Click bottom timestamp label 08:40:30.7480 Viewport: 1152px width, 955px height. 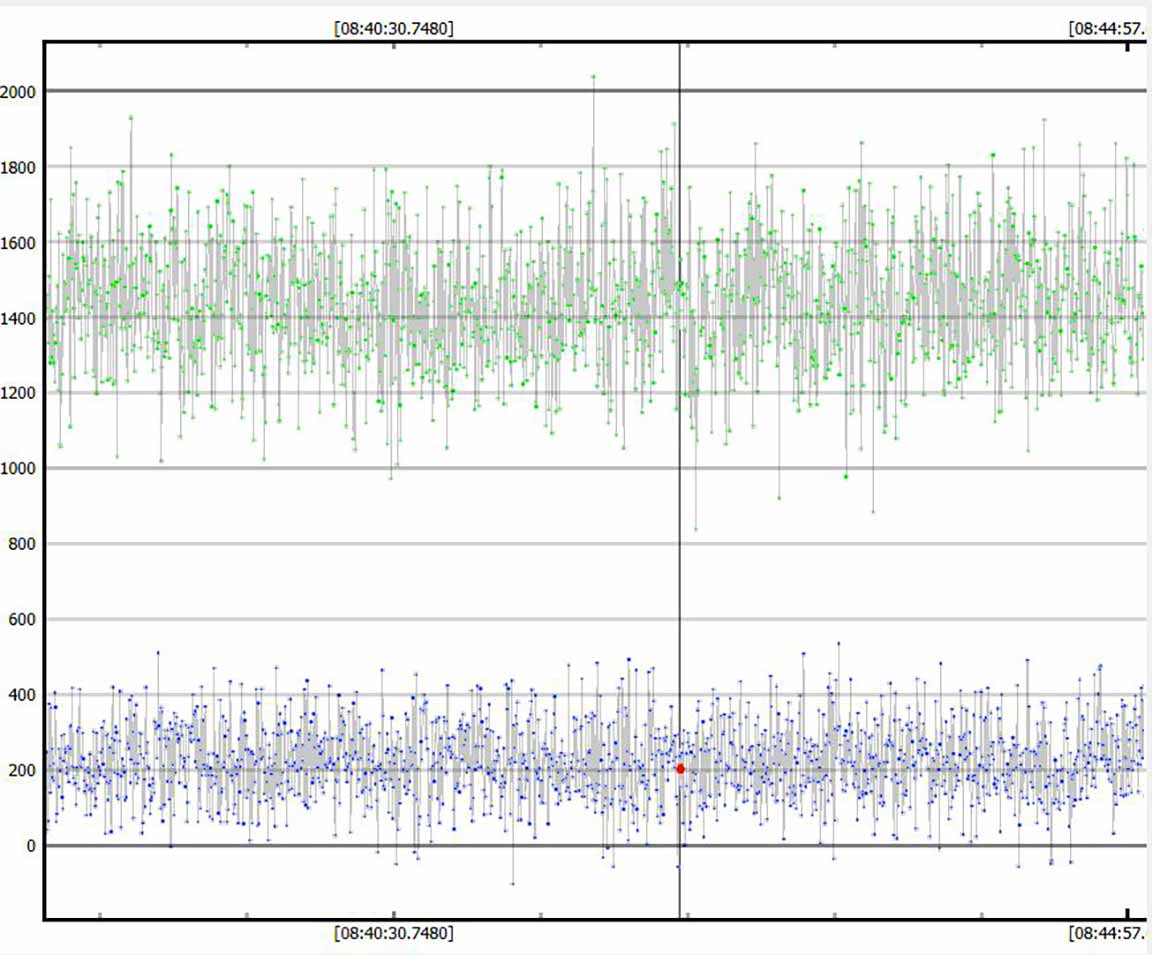(x=394, y=933)
